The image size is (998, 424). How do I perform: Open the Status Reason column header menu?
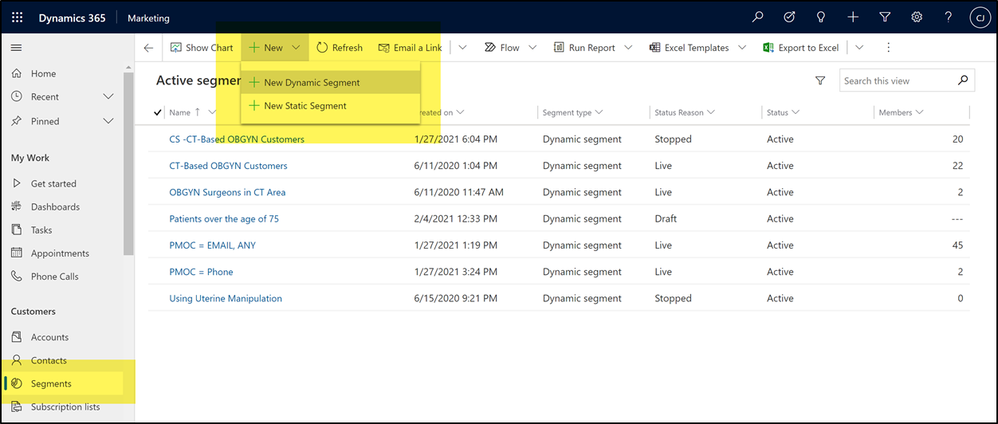pyautogui.click(x=685, y=113)
